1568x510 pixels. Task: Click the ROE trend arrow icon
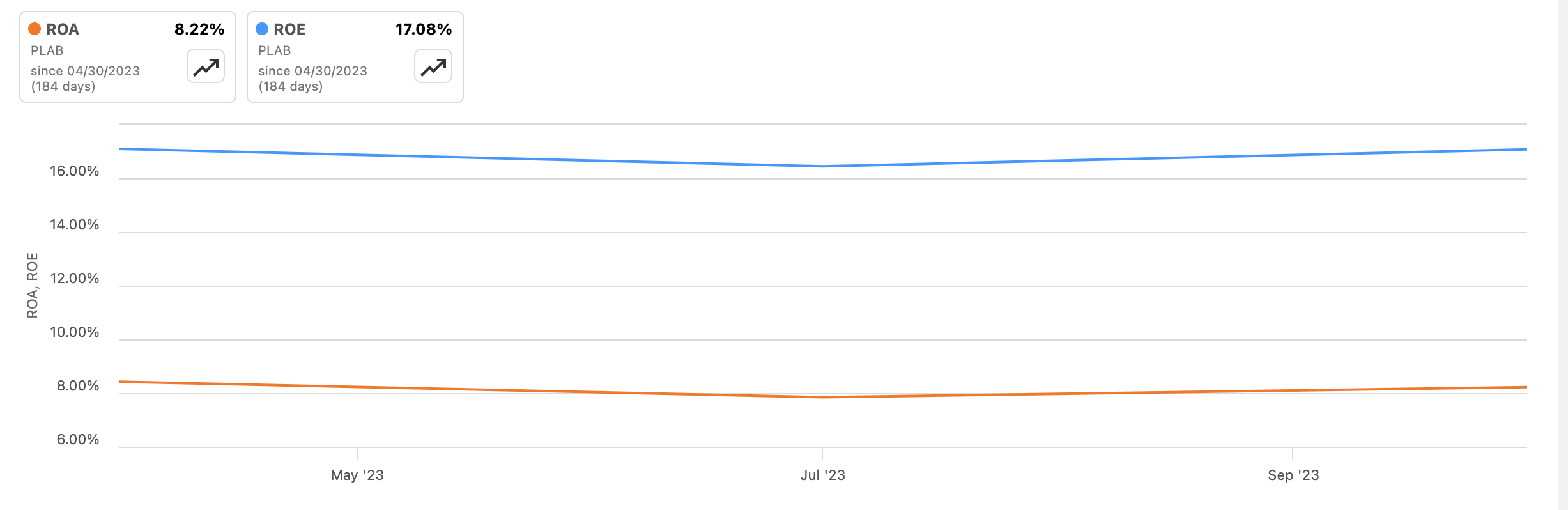(433, 66)
